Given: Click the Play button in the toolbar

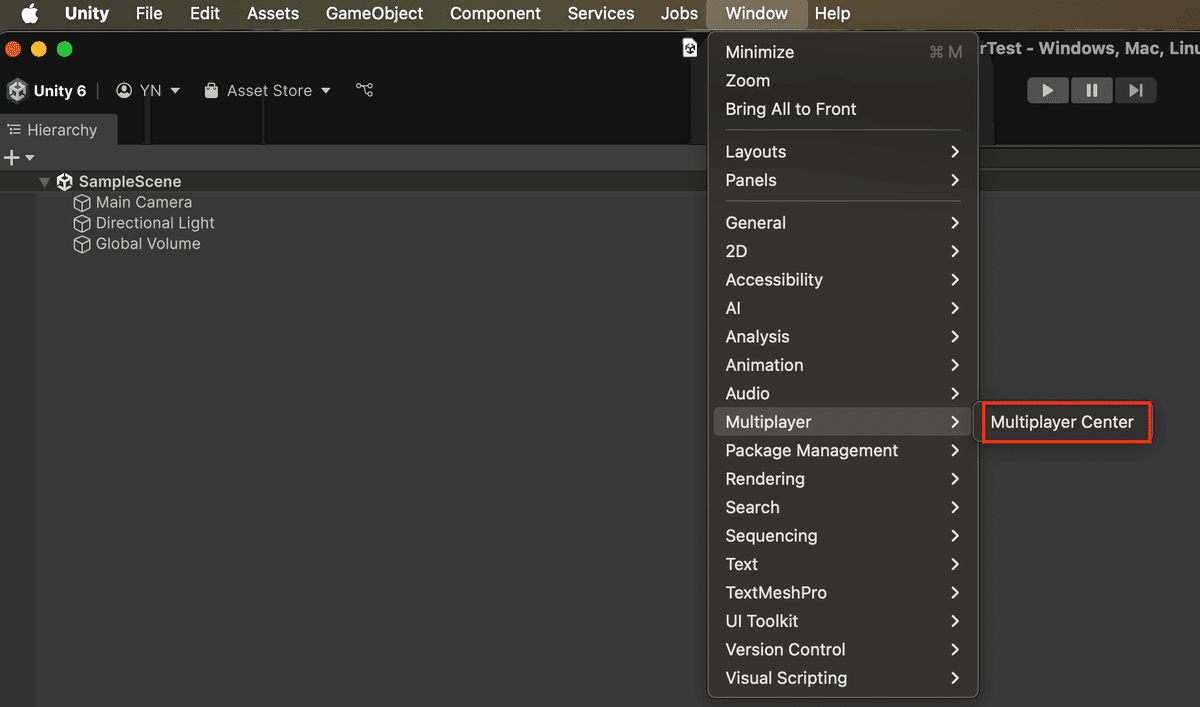Looking at the screenshot, I should (1048, 90).
